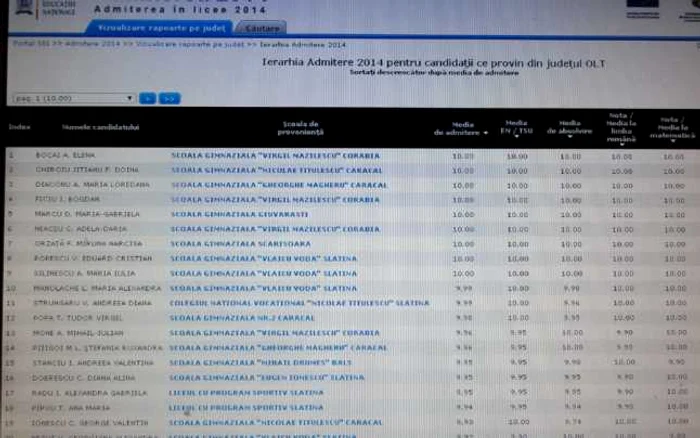The image size is (700, 438).
Task: Click Vizualizare rapoarte pe județ breadcrumb link
Action: pyautogui.click(x=190, y=44)
